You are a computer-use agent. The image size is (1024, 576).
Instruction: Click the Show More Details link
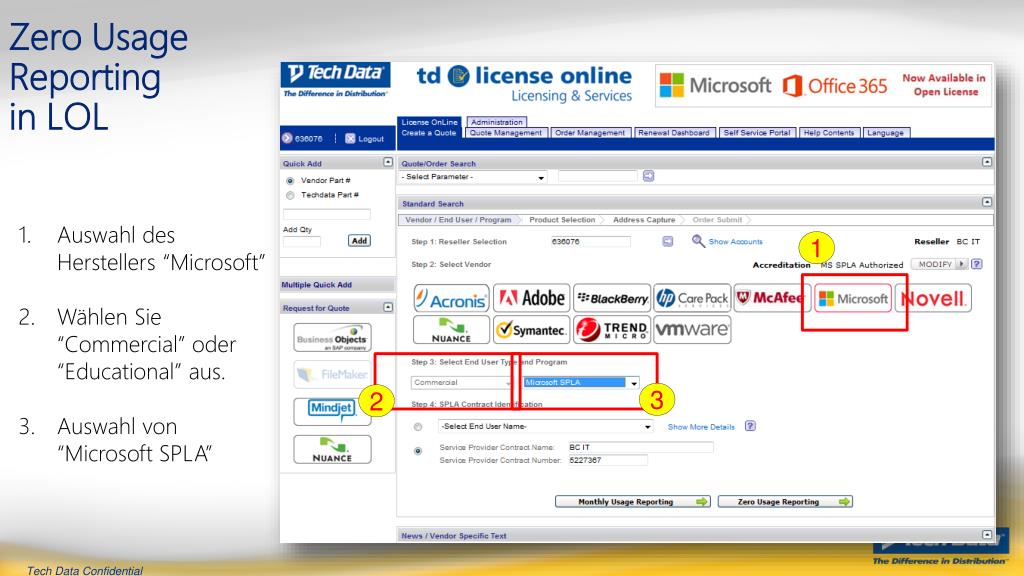701,427
